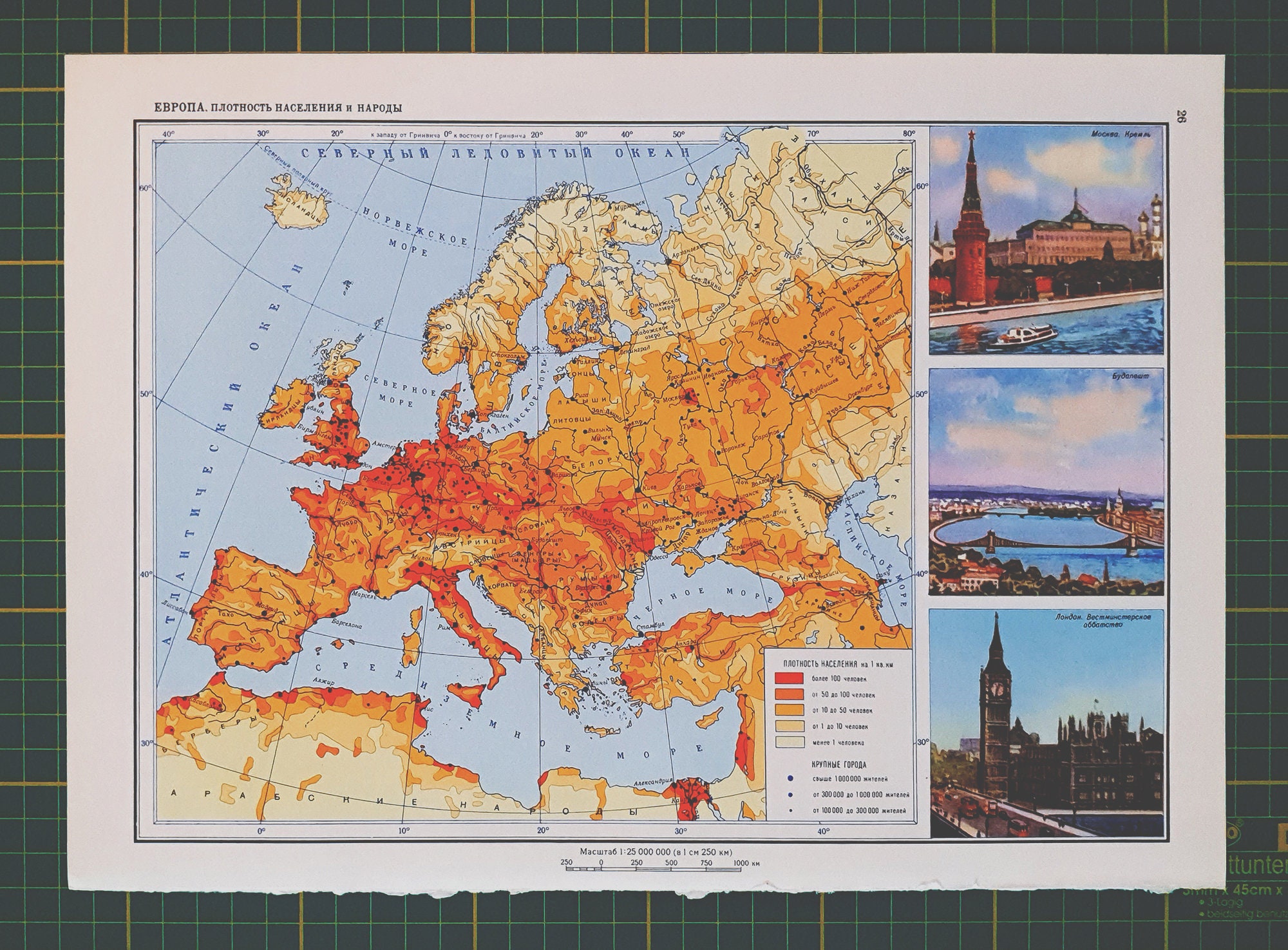Click the 'СЕВЕРНЫЙ ЛЕДОВИТЫЙ ОКЕАН' label
Viewport: 1288px width, 950px height.
click(x=496, y=153)
